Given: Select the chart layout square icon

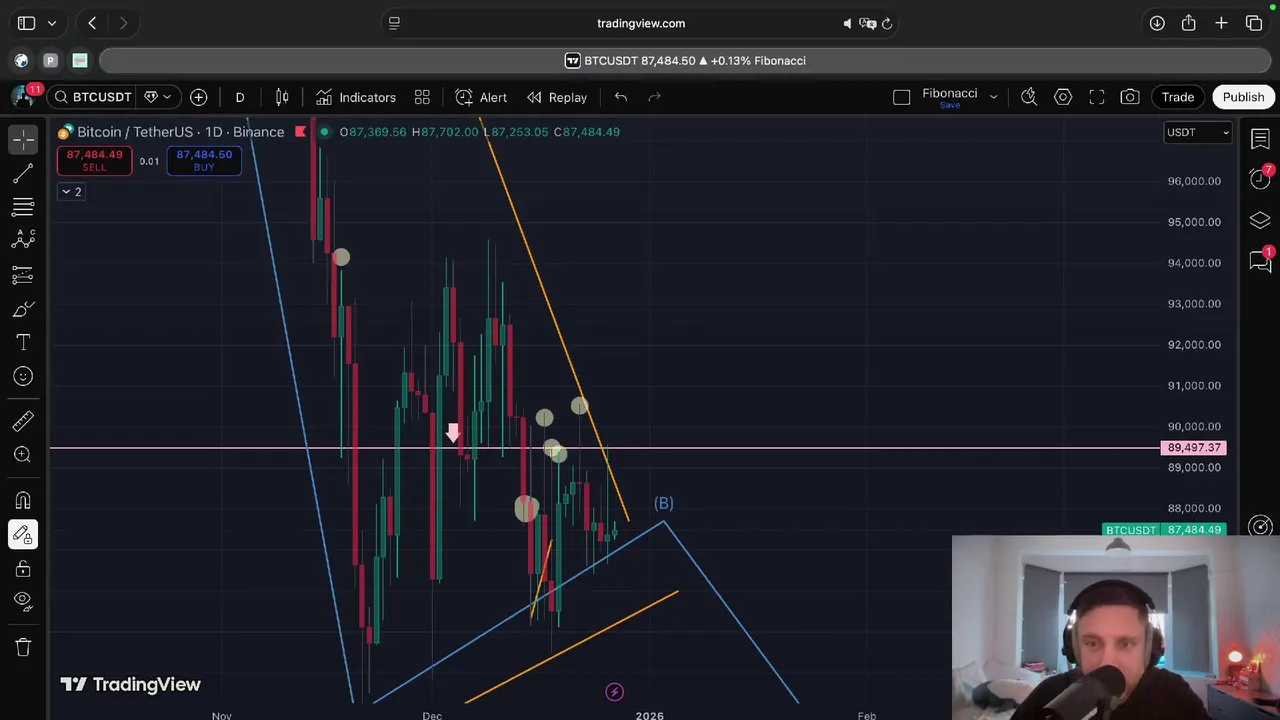Looking at the screenshot, I should tap(901, 97).
